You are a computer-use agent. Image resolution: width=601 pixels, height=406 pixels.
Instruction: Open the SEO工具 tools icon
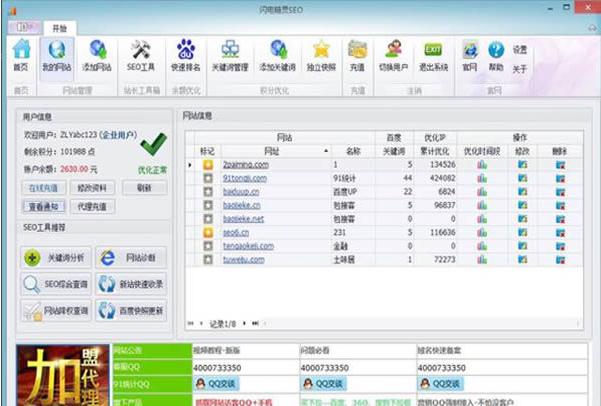pyautogui.click(x=141, y=54)
